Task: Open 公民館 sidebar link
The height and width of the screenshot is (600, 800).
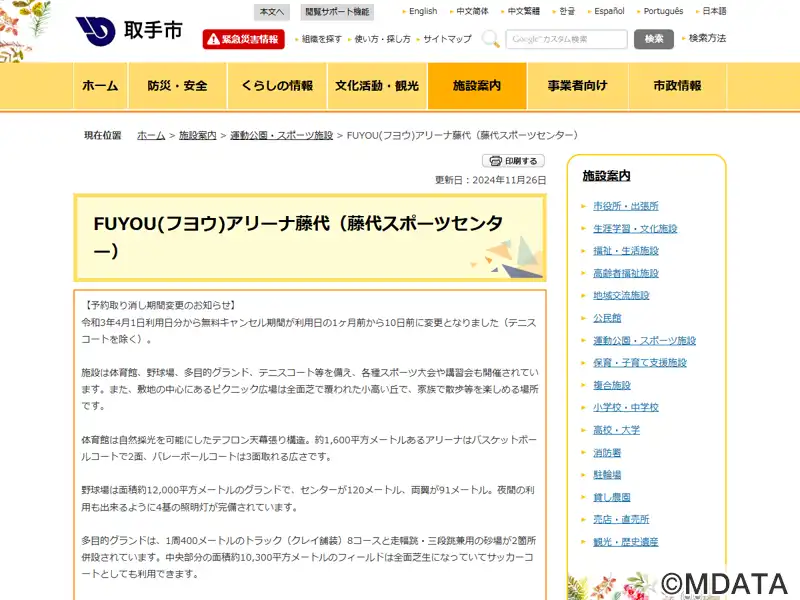Action: click(x=606, y=318)
